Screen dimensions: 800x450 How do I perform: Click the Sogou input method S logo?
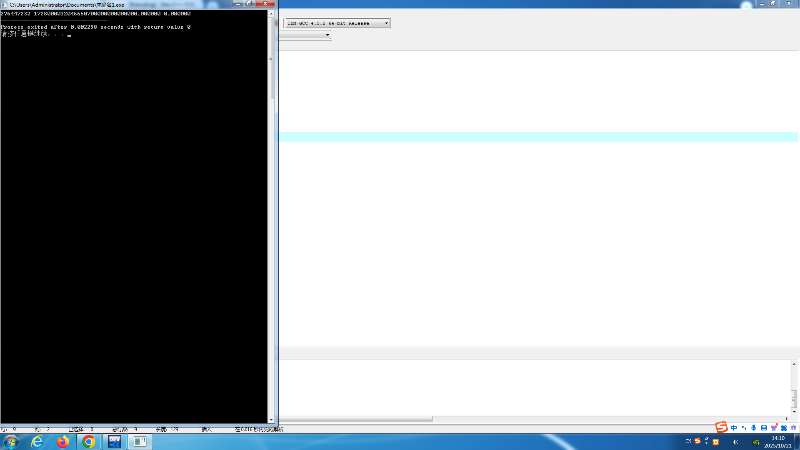pos(721,428)
